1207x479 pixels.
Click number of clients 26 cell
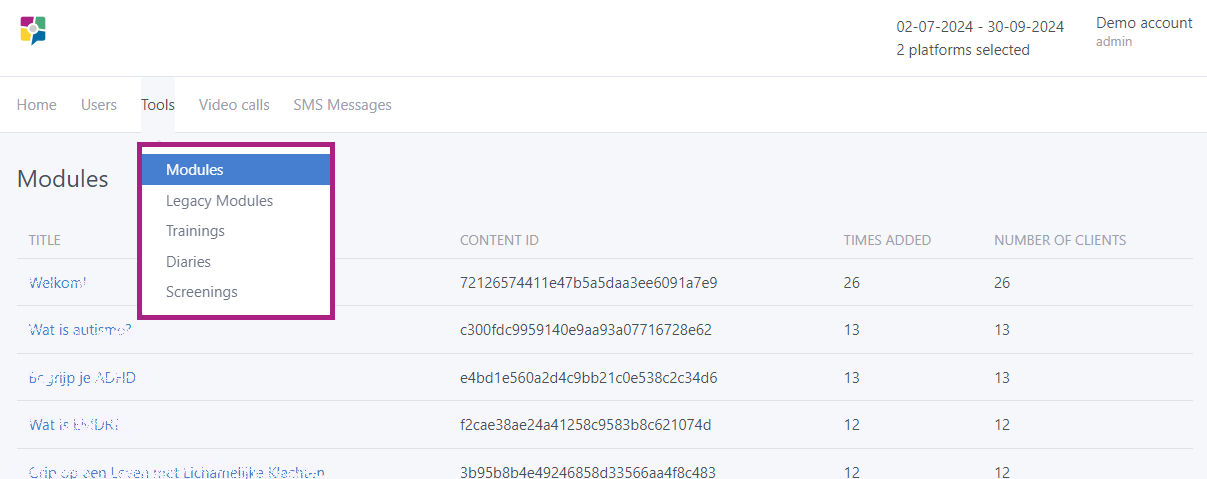[1002, 283]
